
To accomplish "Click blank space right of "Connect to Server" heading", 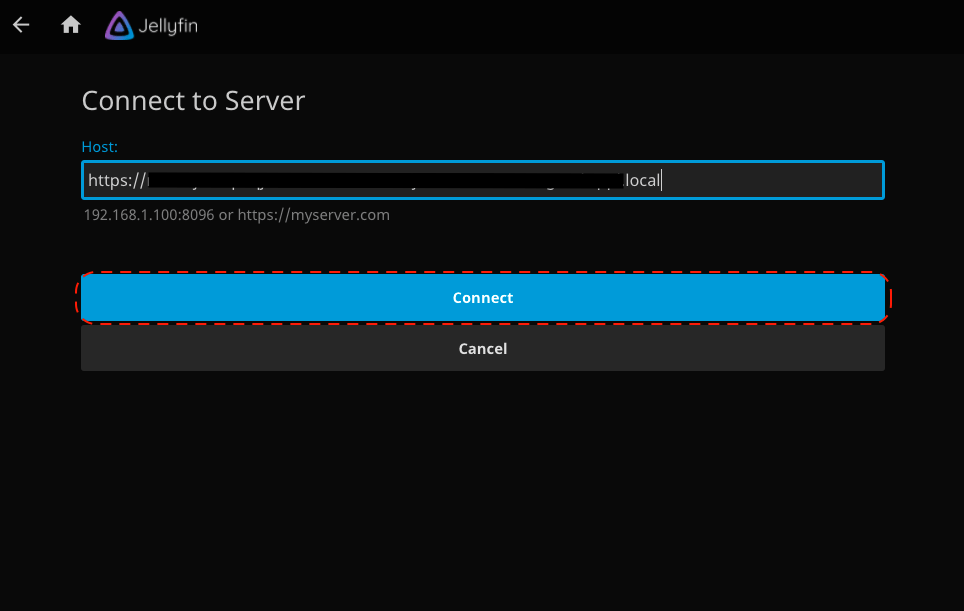I will pos(600,101).
